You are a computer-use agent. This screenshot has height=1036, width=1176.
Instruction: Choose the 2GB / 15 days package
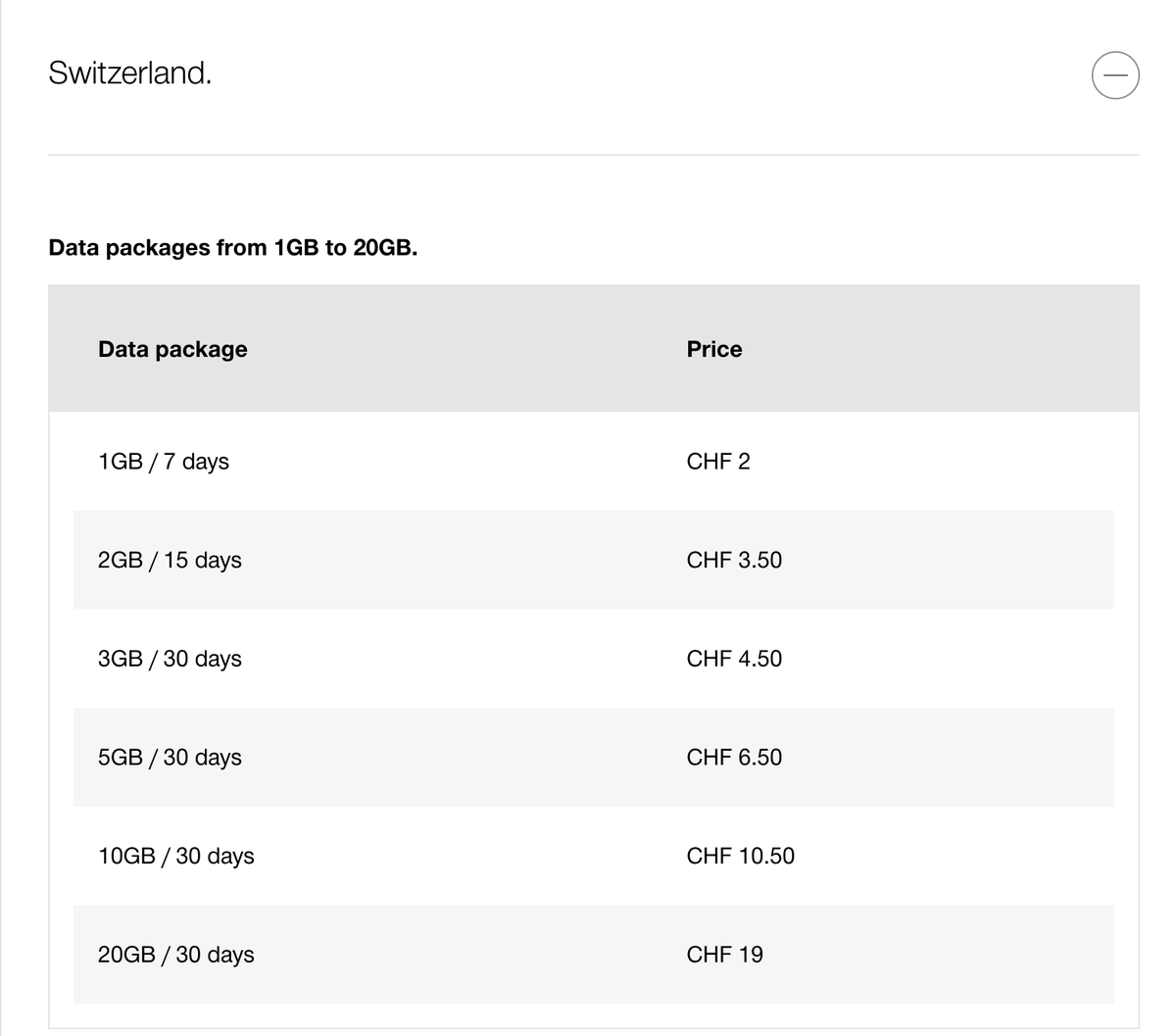[170, 560]
